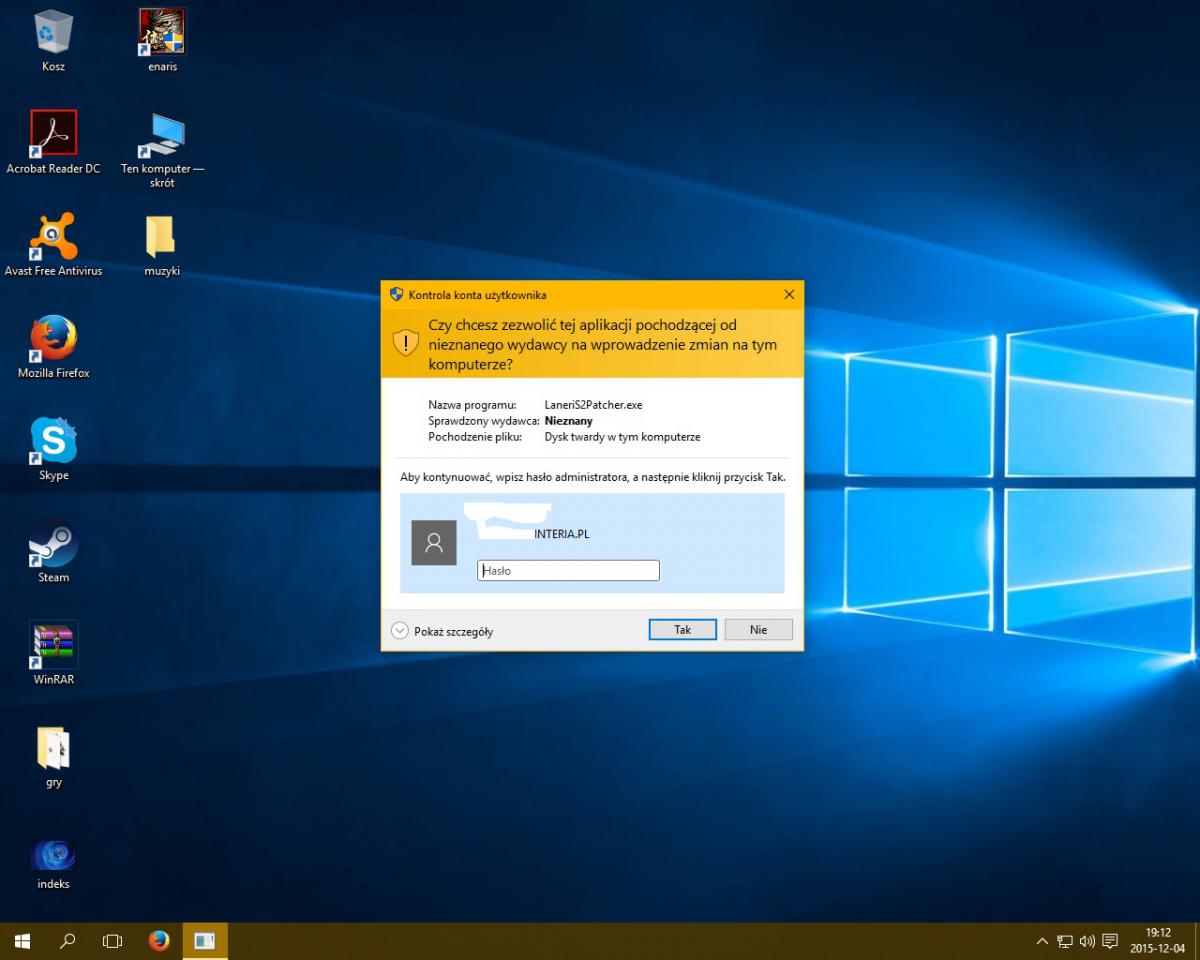
Task: Open the volume tray icon
Action: click(x=1087, y=941)
